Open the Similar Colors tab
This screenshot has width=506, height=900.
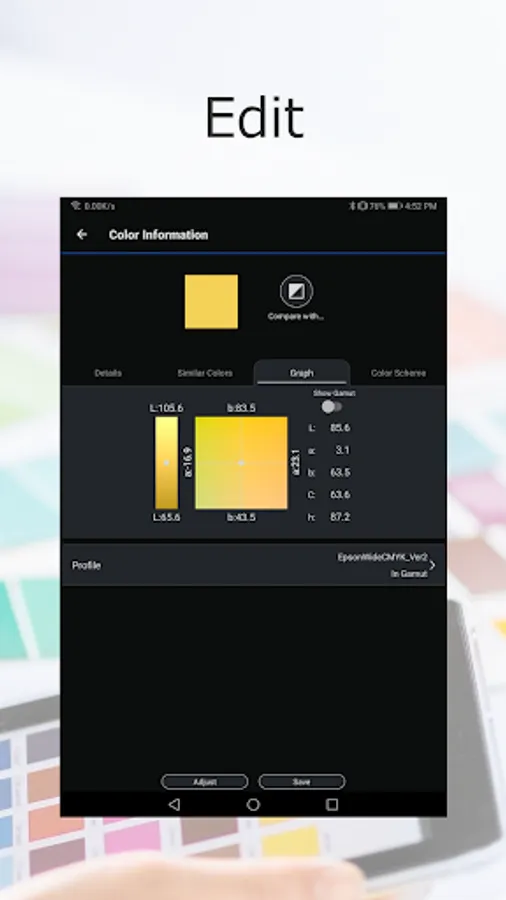pyautogui.click(x=205, y=373)
